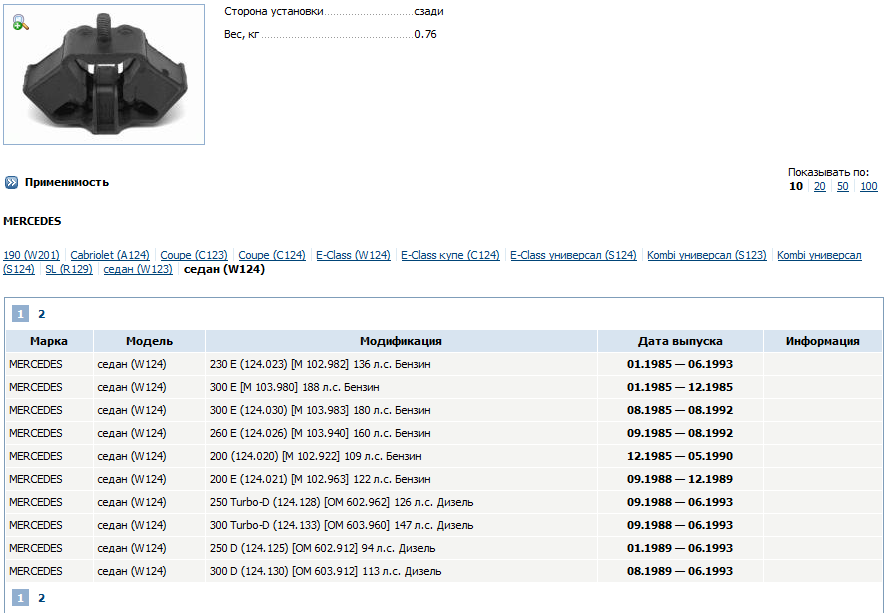This screenshot has height=613, width=887.
Task: Open the Kombi универсал (S124) link
Action: (819, 255)
